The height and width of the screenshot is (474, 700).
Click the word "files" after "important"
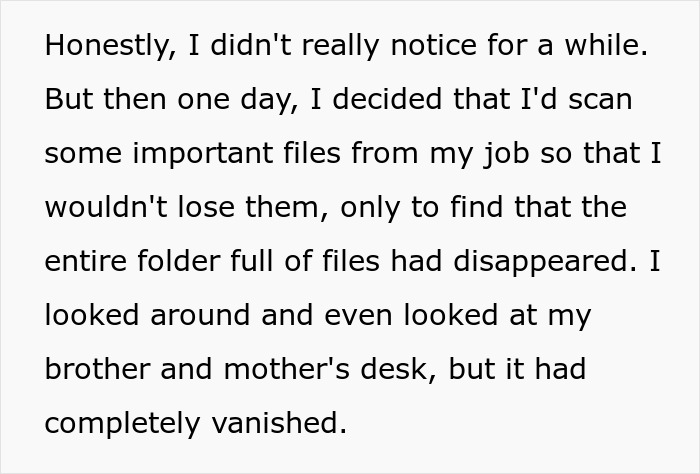312,153
